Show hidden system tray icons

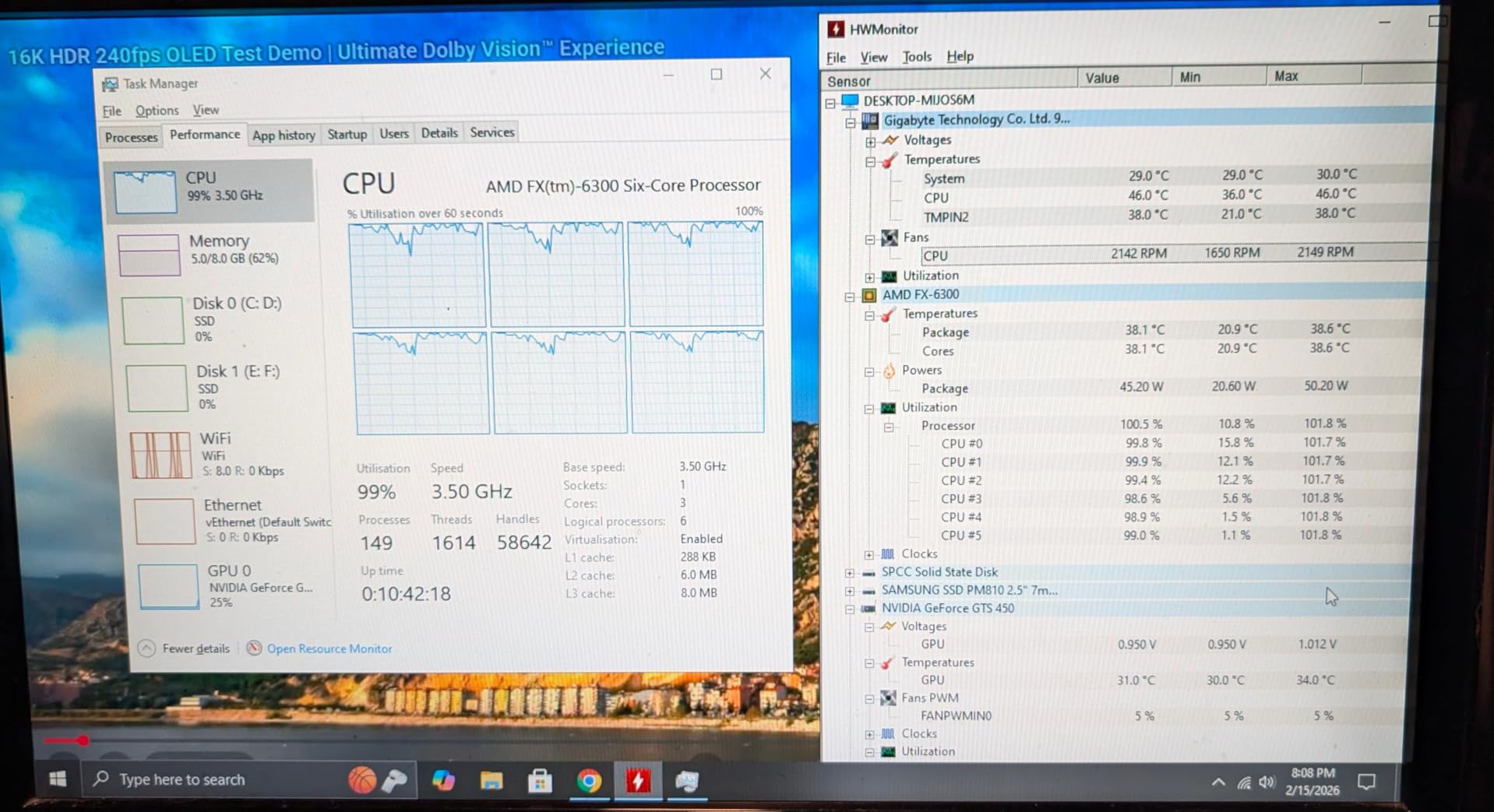[x=1218, y=782]
